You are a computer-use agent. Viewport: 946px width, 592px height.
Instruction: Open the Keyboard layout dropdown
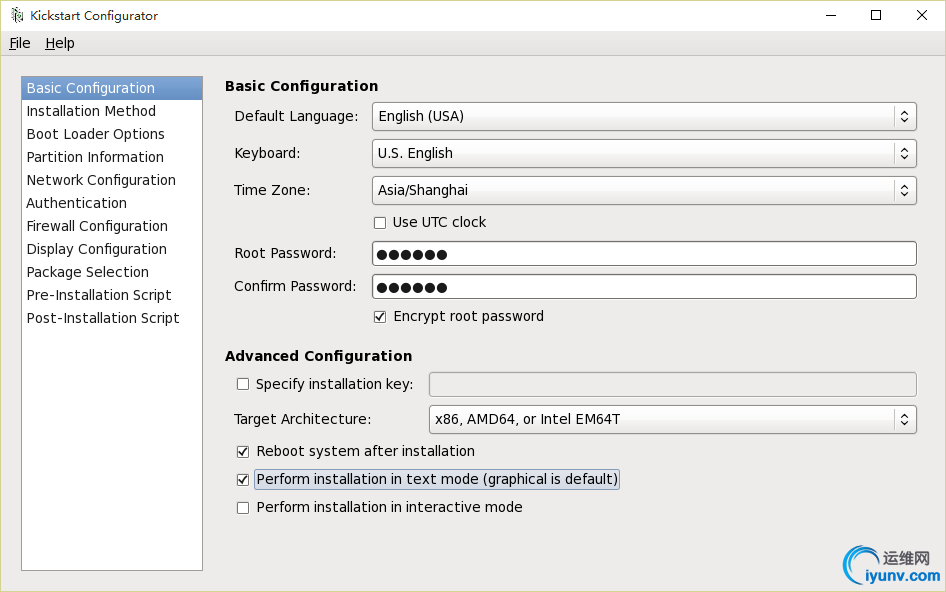click(x=644, y=153)
